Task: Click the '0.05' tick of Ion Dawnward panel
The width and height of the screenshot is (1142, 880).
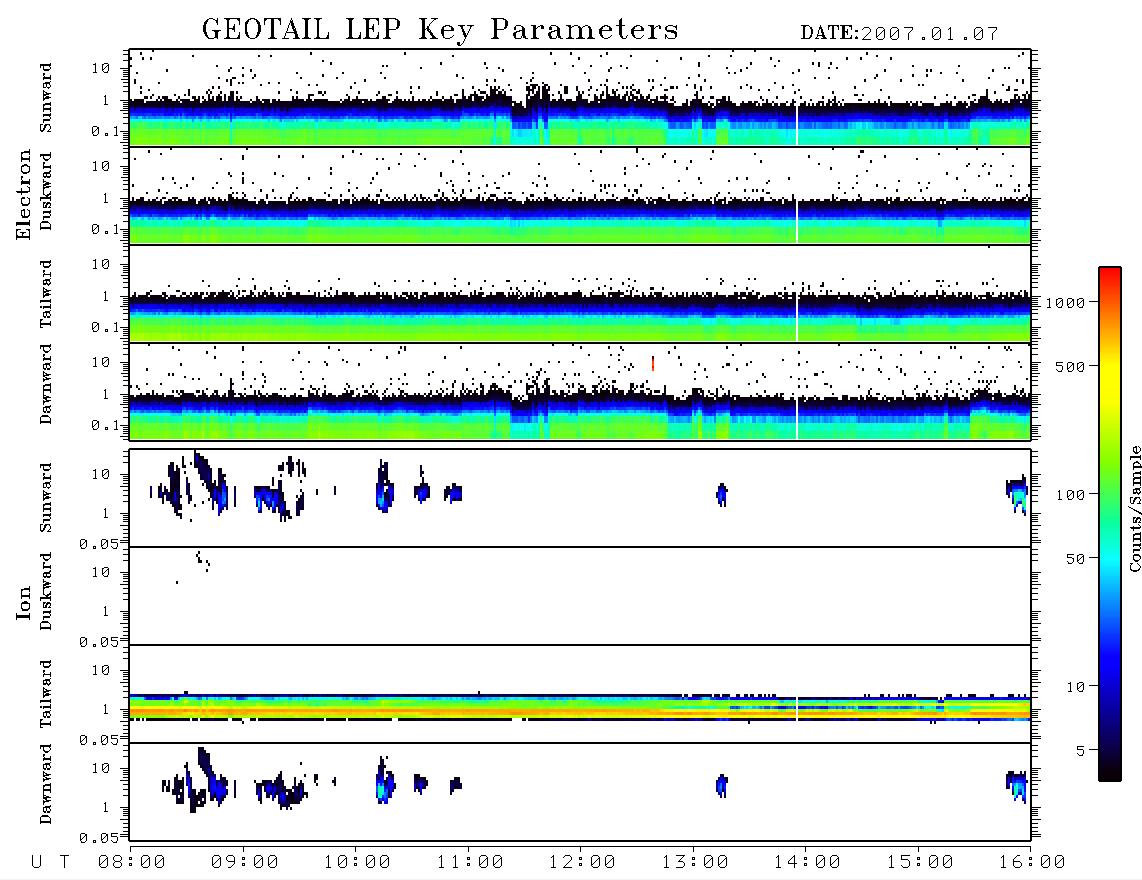Action: pos(98,838)
